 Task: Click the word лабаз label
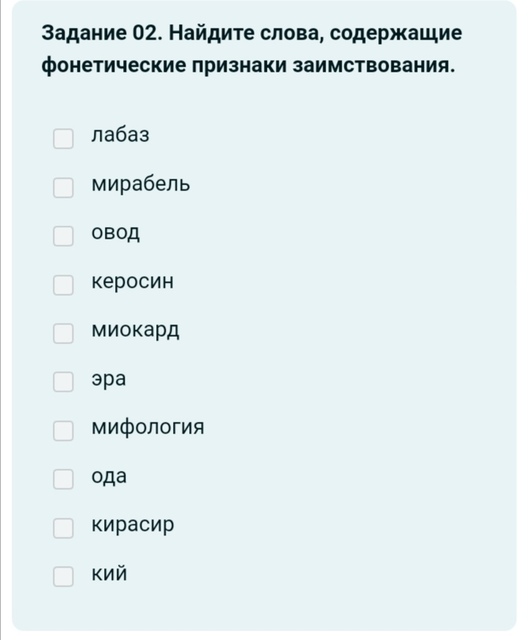[120, 135]
